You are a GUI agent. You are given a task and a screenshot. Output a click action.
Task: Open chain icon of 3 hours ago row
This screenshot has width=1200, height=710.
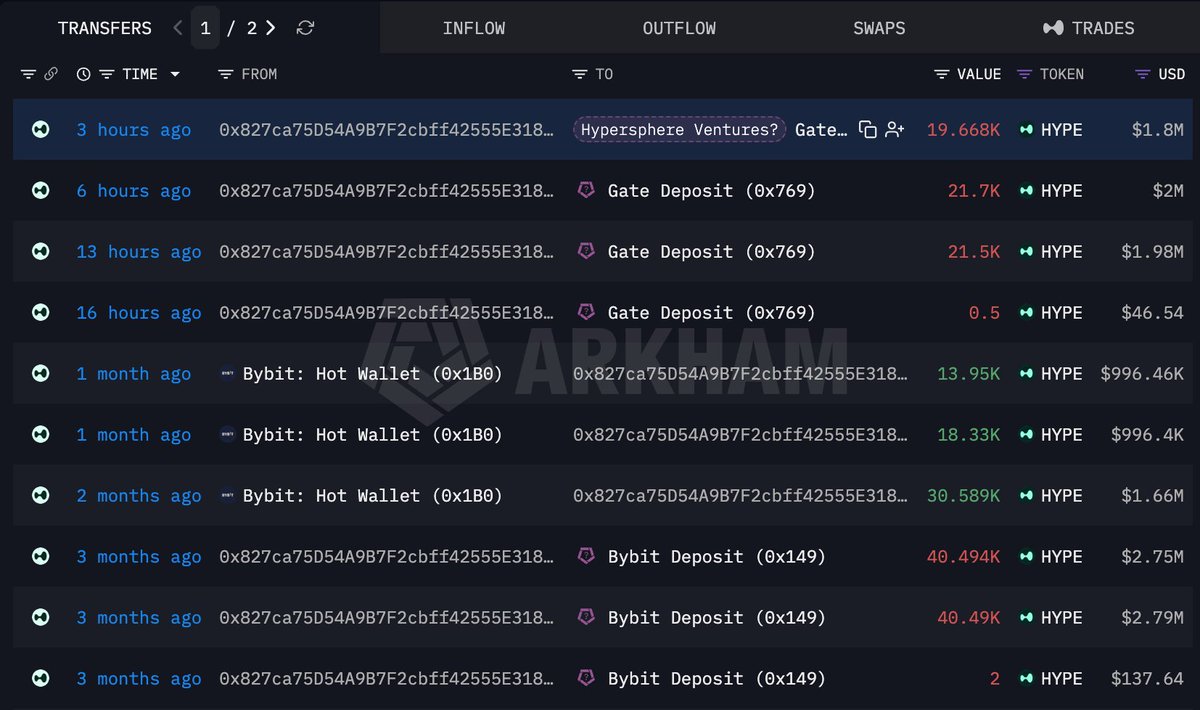[41, 129]
